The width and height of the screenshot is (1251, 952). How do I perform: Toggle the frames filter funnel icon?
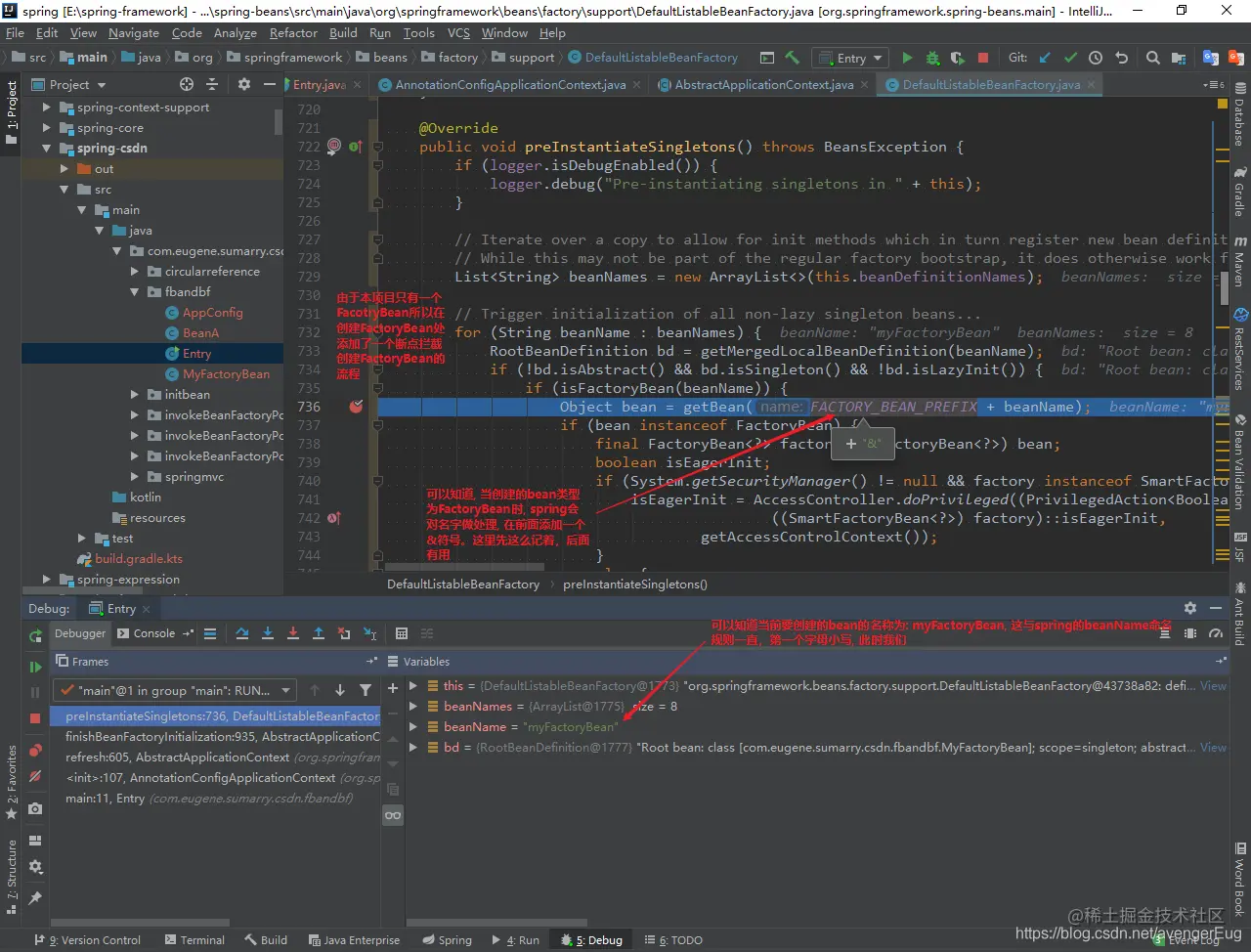coord(366,690)
